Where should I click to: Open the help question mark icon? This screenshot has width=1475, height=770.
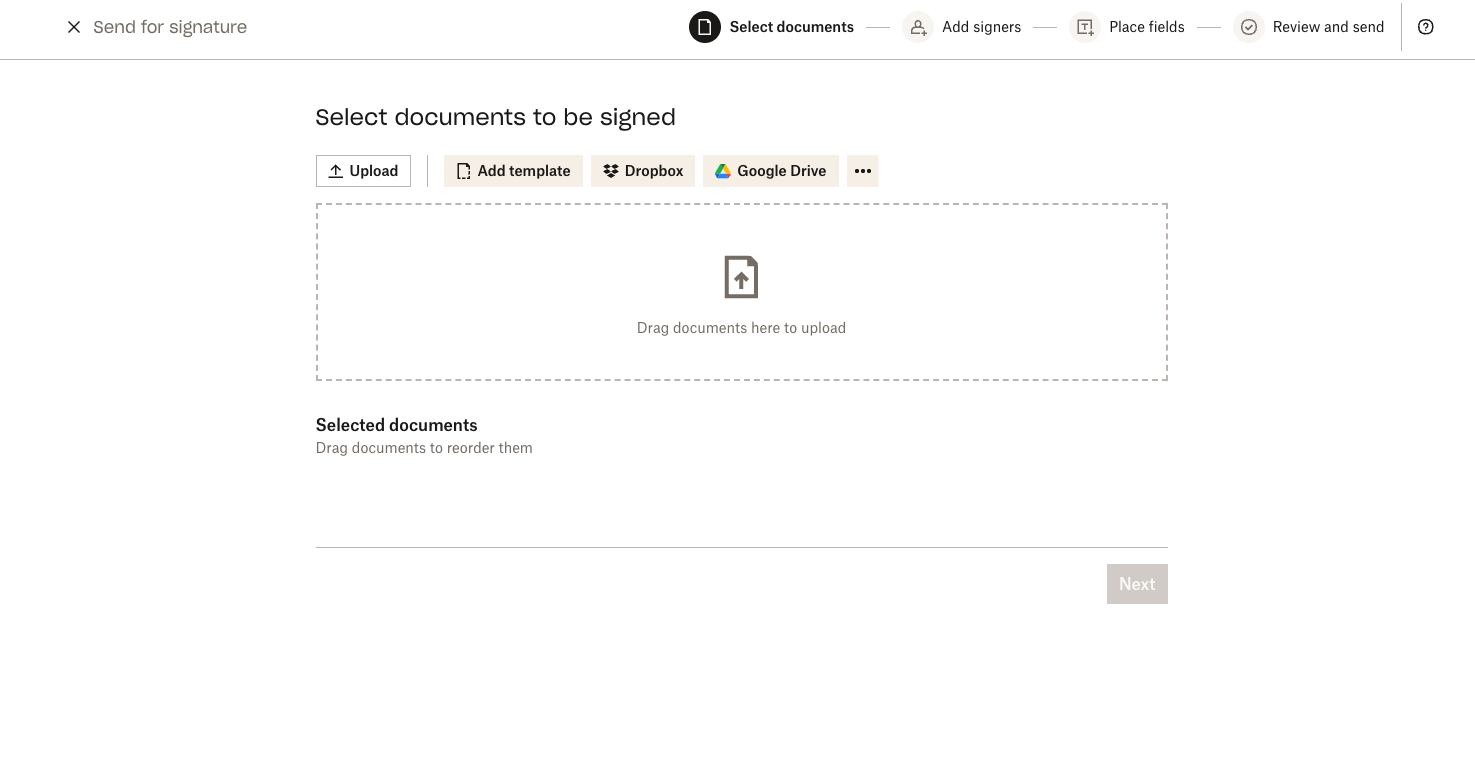point(1425,27)
